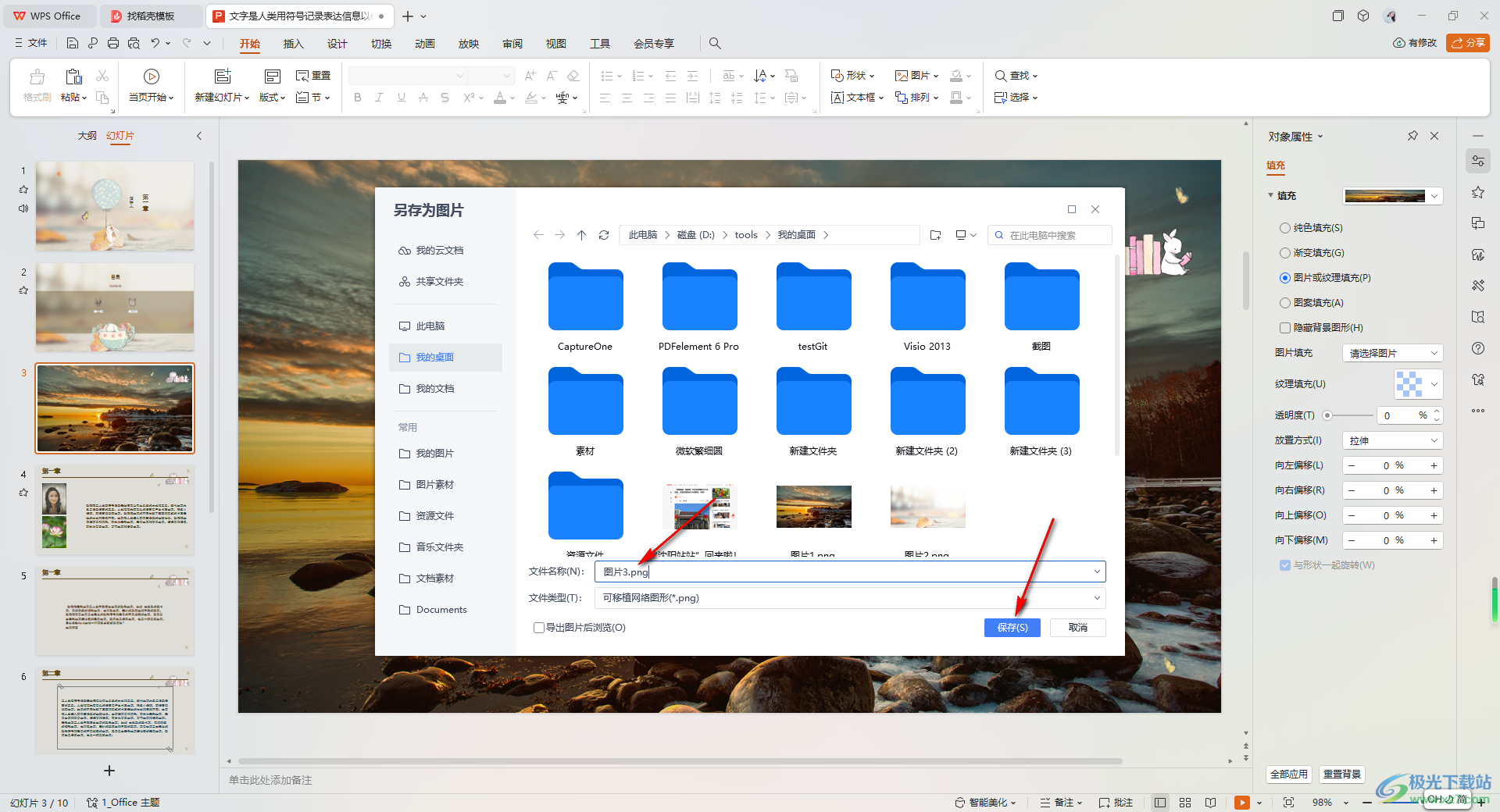Open the file type dropdown
Screen dimensions: 1500x812
[850, 598]
